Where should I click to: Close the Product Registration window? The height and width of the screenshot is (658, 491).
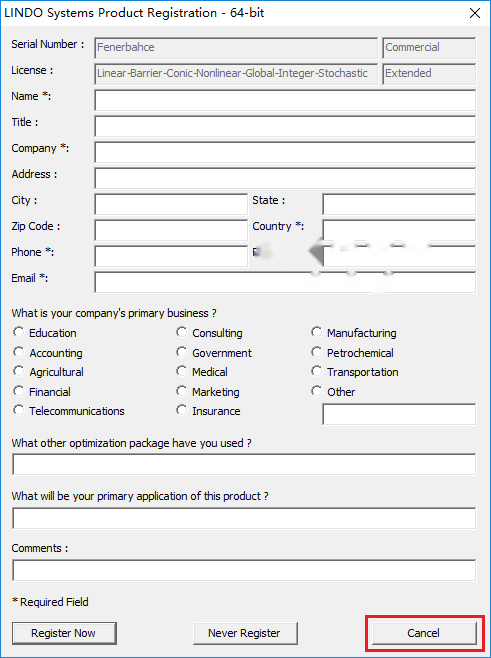click(x=475, y=13)
